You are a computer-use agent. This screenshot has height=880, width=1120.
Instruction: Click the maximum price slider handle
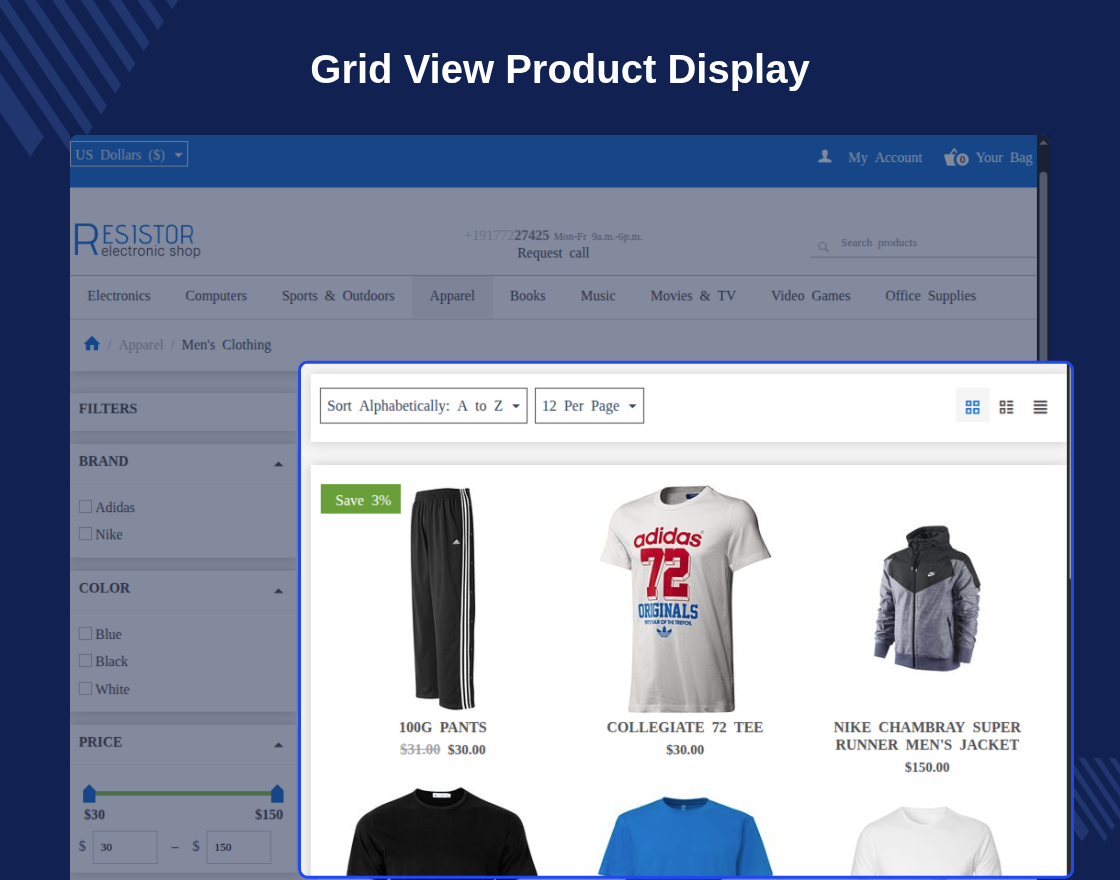(277, 793)
